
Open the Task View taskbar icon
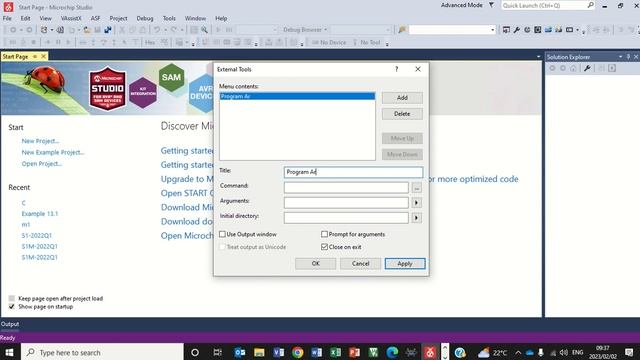217,352
